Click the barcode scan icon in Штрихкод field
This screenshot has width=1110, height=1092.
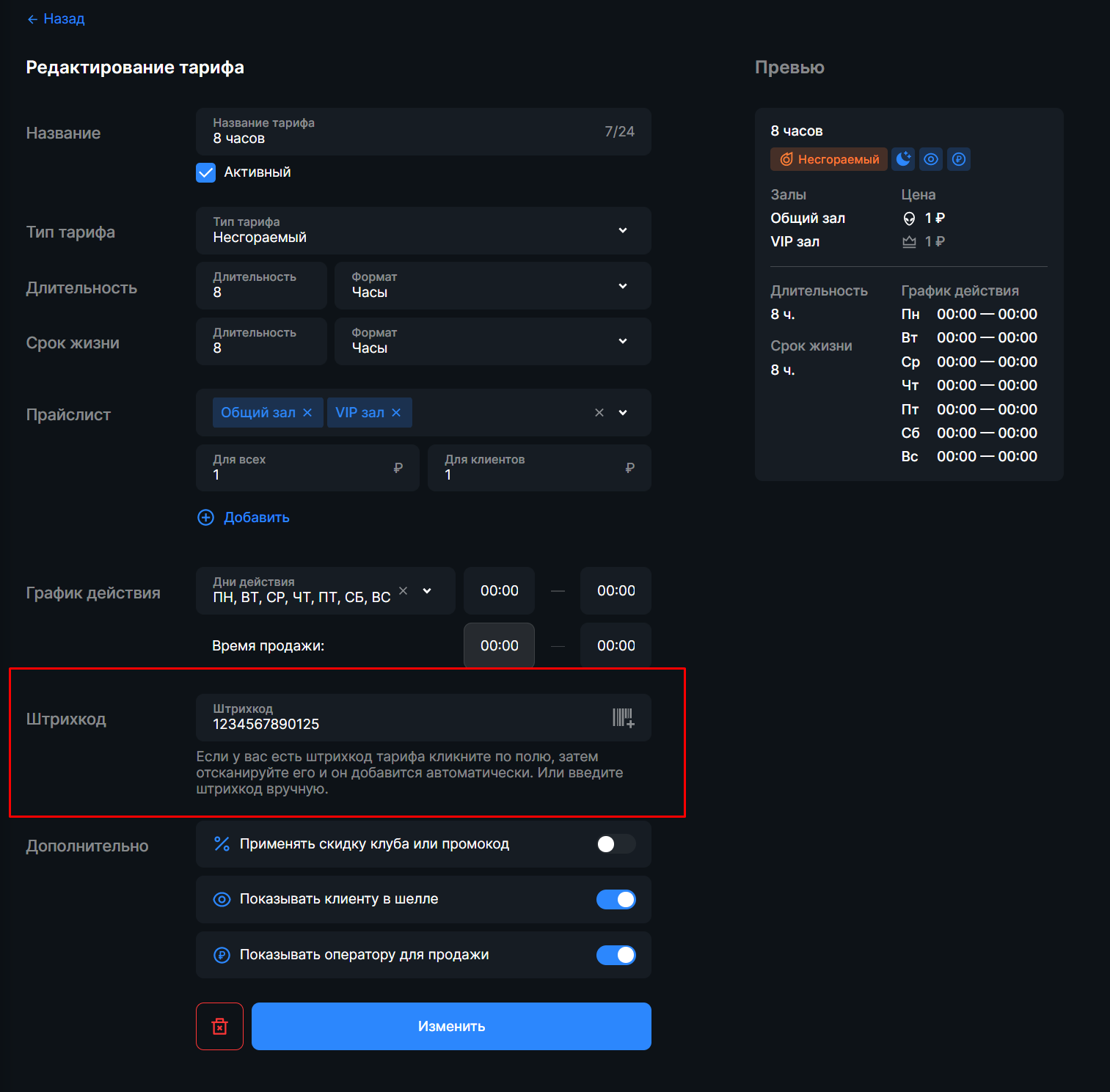(623, 718)
